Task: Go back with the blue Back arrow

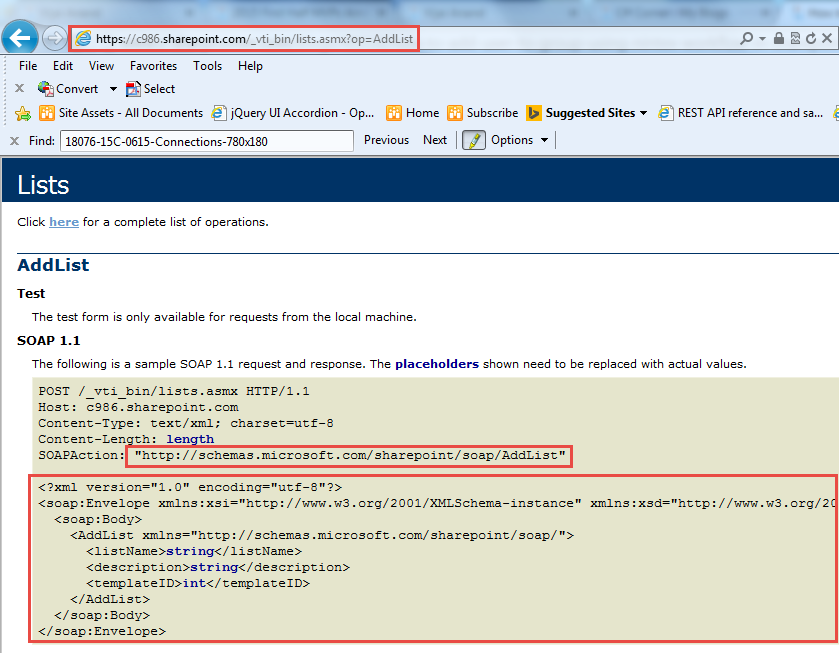Action: (20, 38)
